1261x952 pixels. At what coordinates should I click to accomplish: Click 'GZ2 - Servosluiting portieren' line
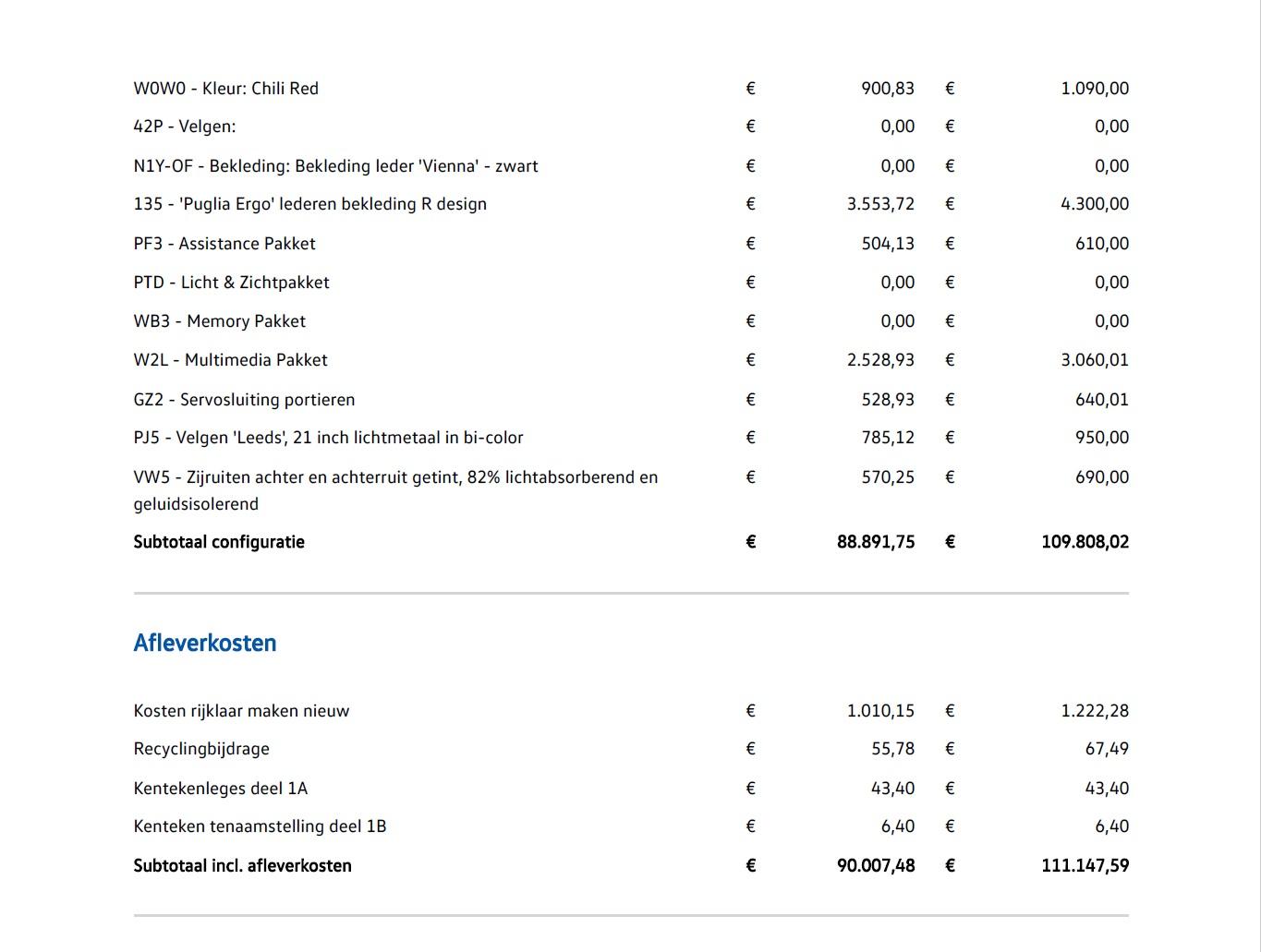244,400
